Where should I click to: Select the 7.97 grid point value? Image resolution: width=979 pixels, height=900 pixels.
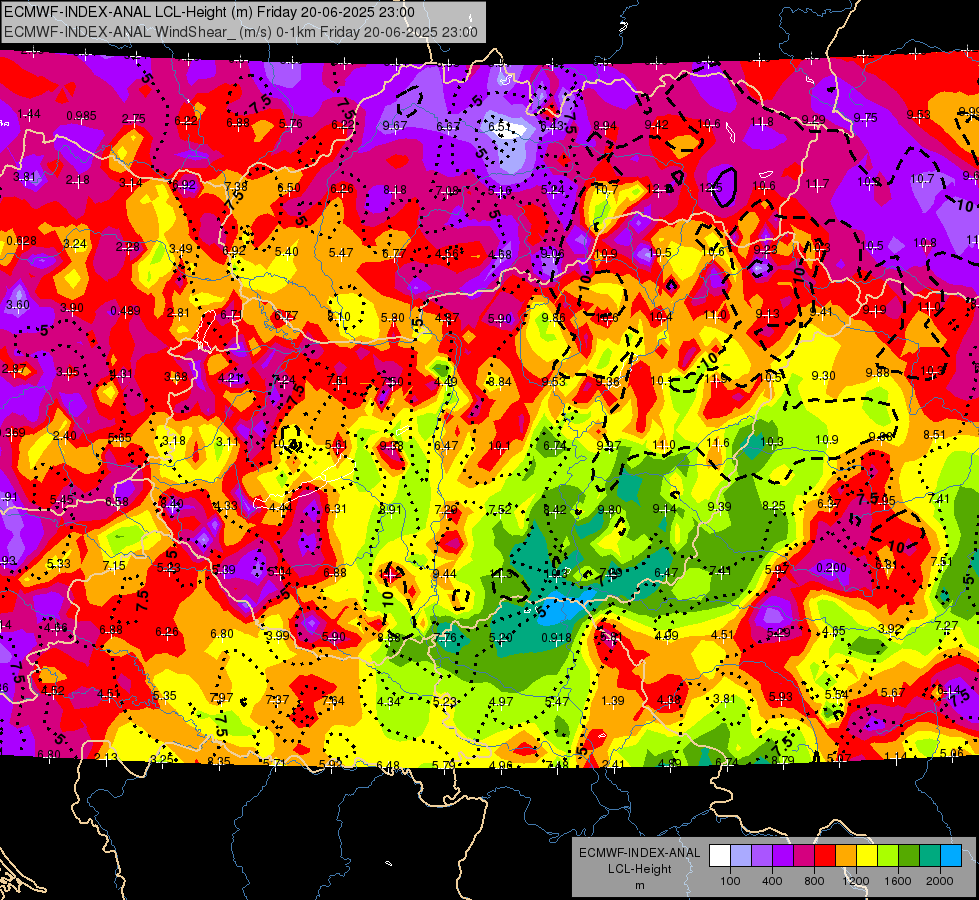[x=222, y=698]
